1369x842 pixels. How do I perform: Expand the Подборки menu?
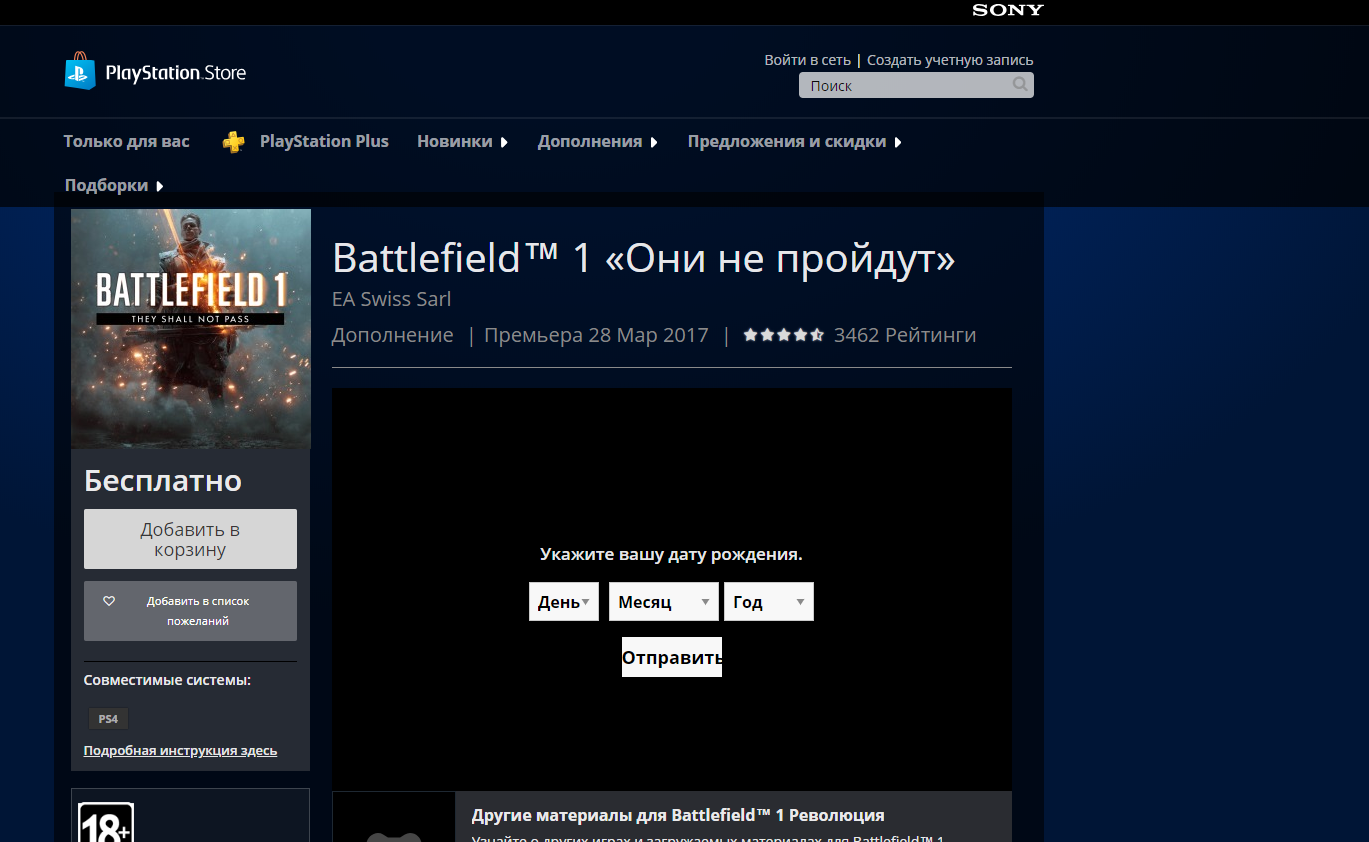tap(114, 186)
